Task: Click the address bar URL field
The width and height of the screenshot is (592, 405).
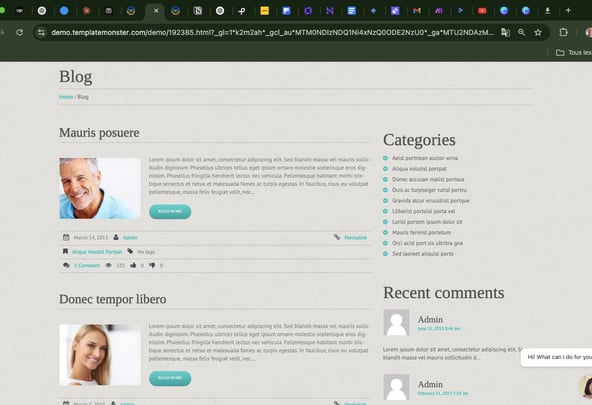Action: pyautogui.click(x=272, y=32)
